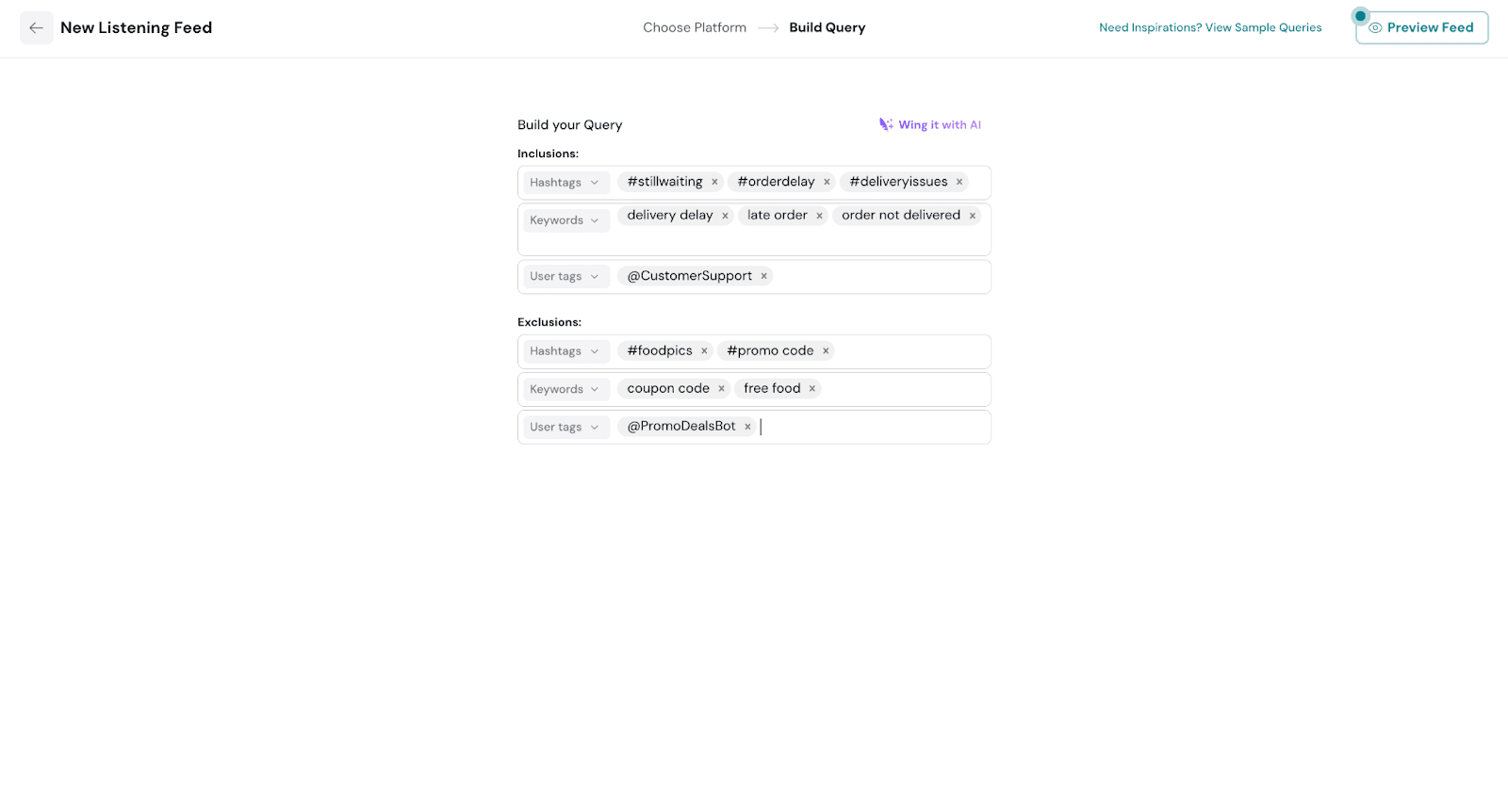Open the exclusions User tags dropdown
The width and height of the screenshot is (1508, 812).
pyautogui.click(x=565, y=427)
